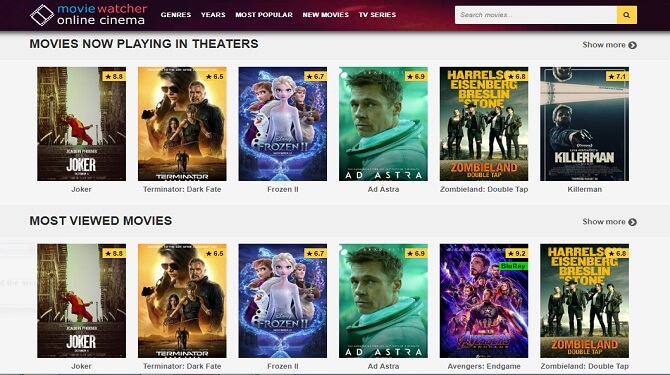670x375 pixels.
Task: Open the movie watcher film-strip logo
Action: coord(42,15)
